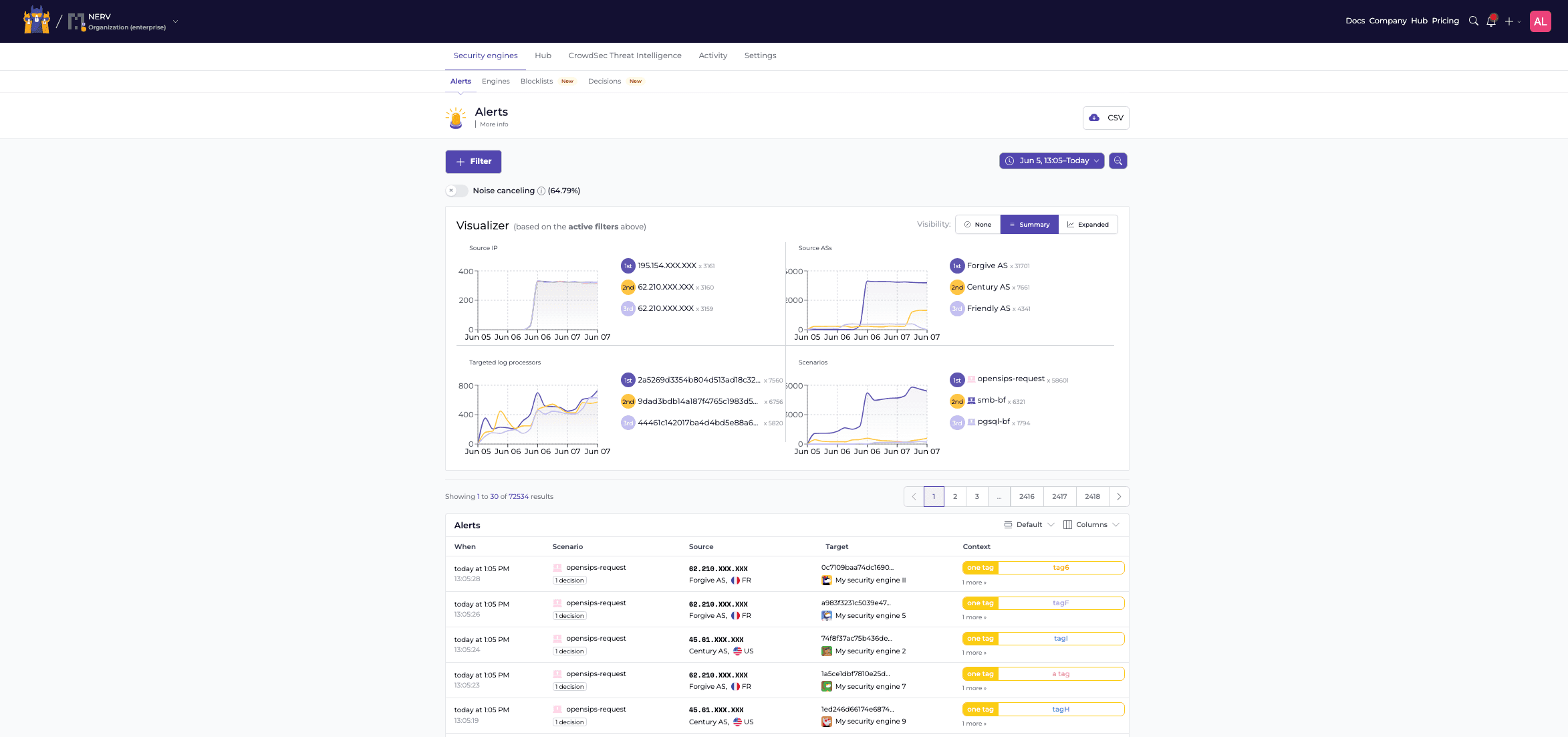Click the Scenarios chart
This screenshot has height=737, width=1568.
866,415
